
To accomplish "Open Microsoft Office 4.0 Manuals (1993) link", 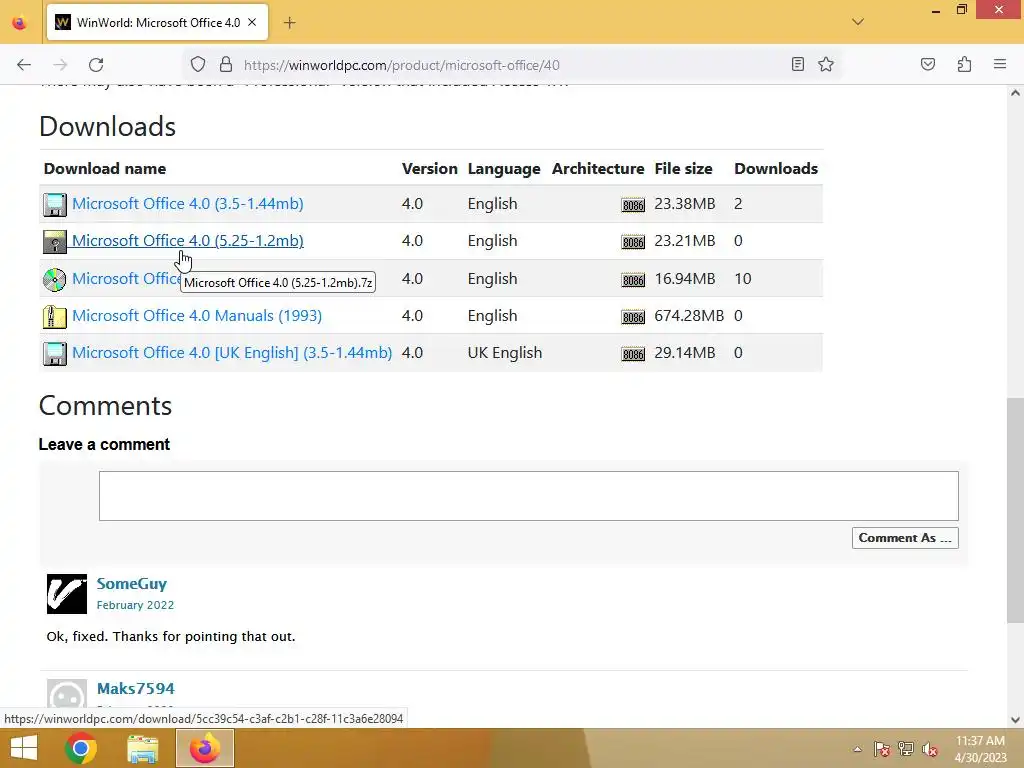I will [197, 316].
